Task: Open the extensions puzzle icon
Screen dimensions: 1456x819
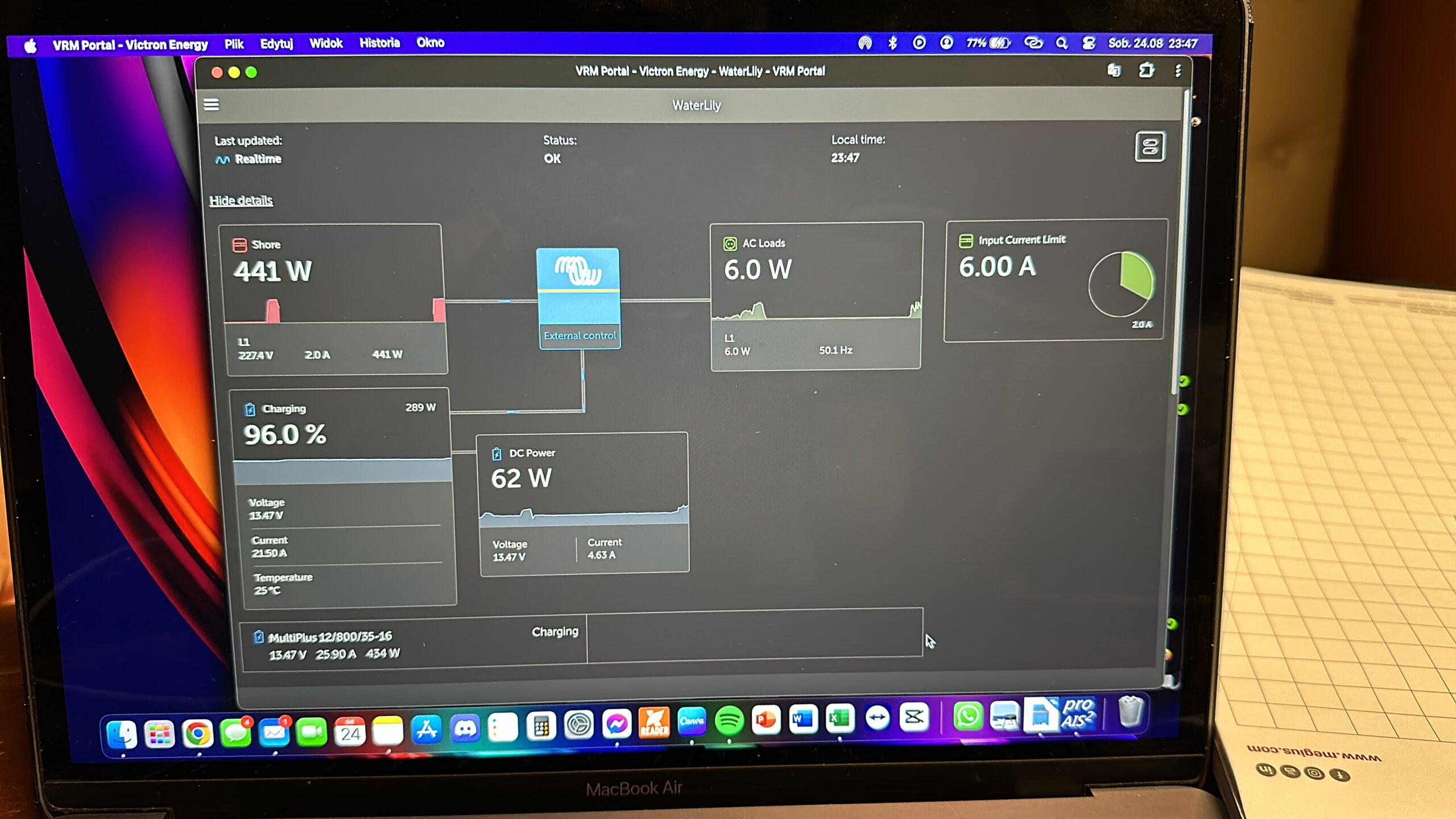Action: (1146, 71)
